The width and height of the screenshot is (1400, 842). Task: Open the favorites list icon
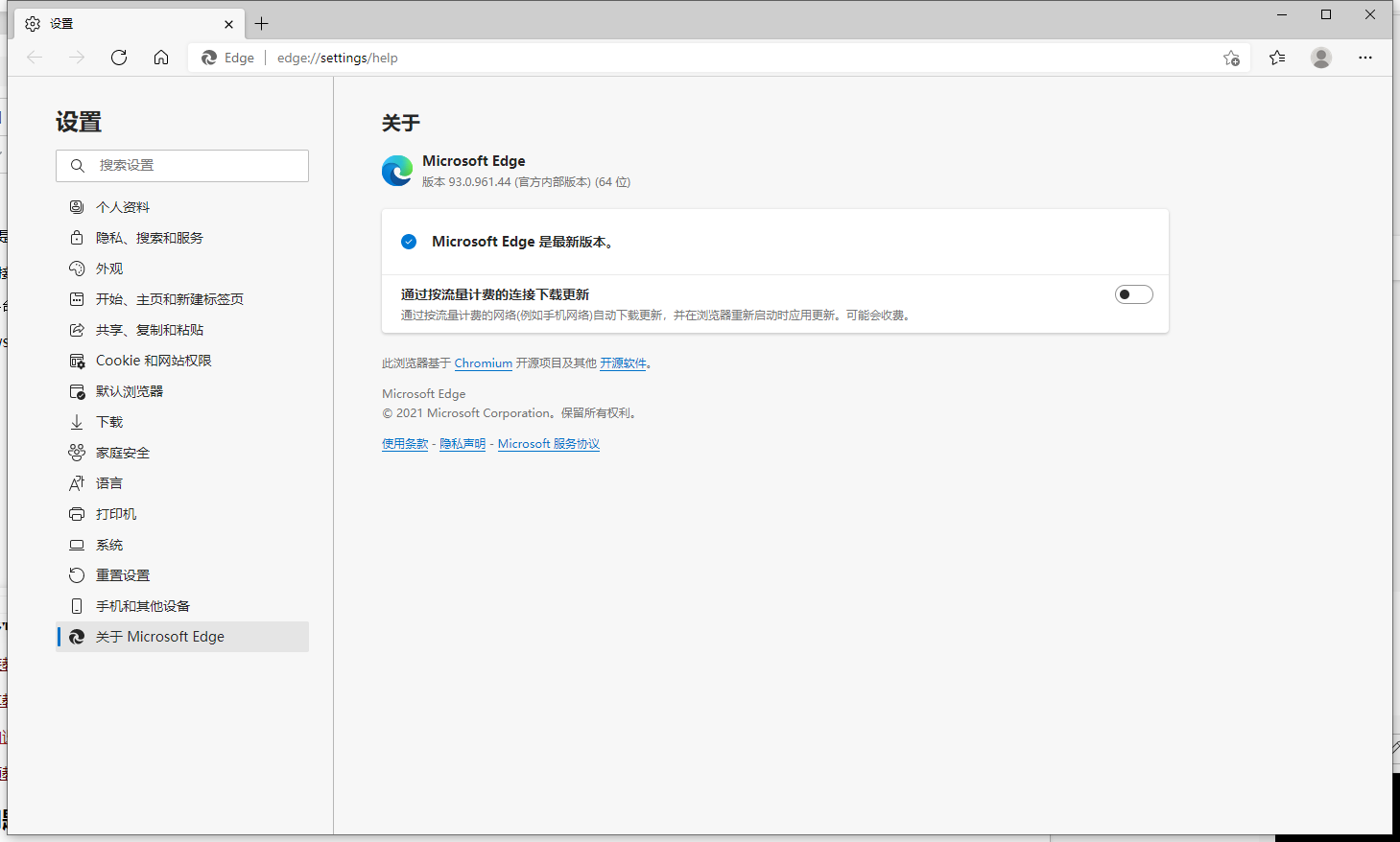pos(1277,58)
